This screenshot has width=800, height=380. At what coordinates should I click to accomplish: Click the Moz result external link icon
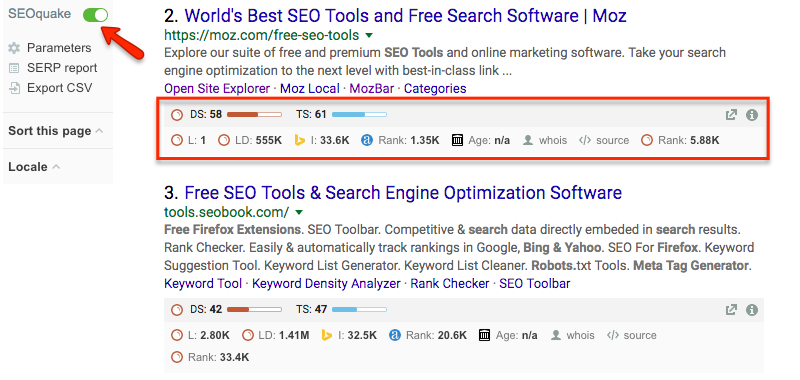click(x=731, y=115)
